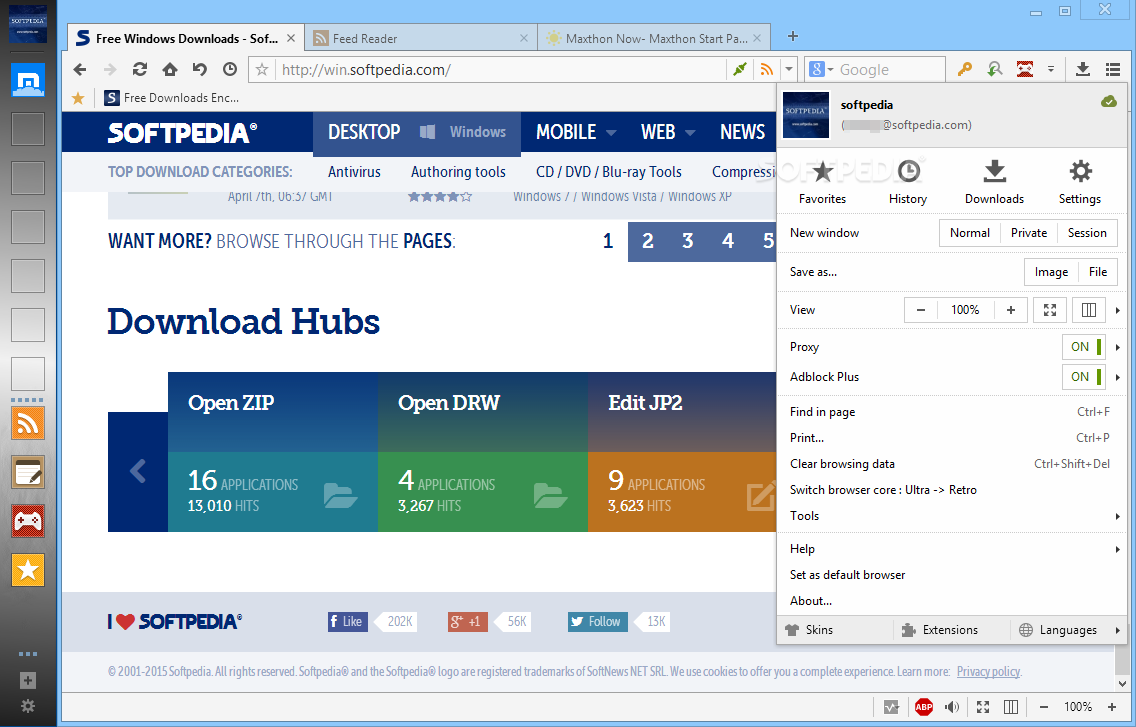
Task: Switch to the Feed Reader tab
Action: (421, 38)
